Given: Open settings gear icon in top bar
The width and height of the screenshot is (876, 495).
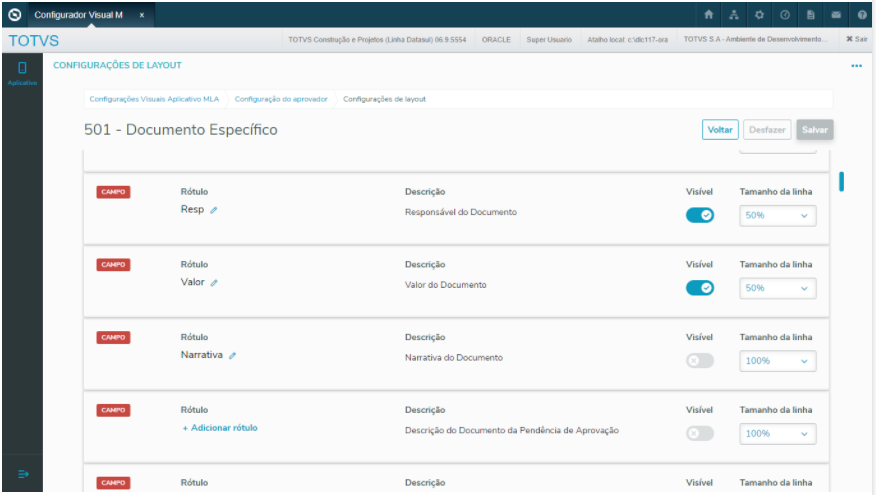Looking at the screenshot, I should pos(759,15).
